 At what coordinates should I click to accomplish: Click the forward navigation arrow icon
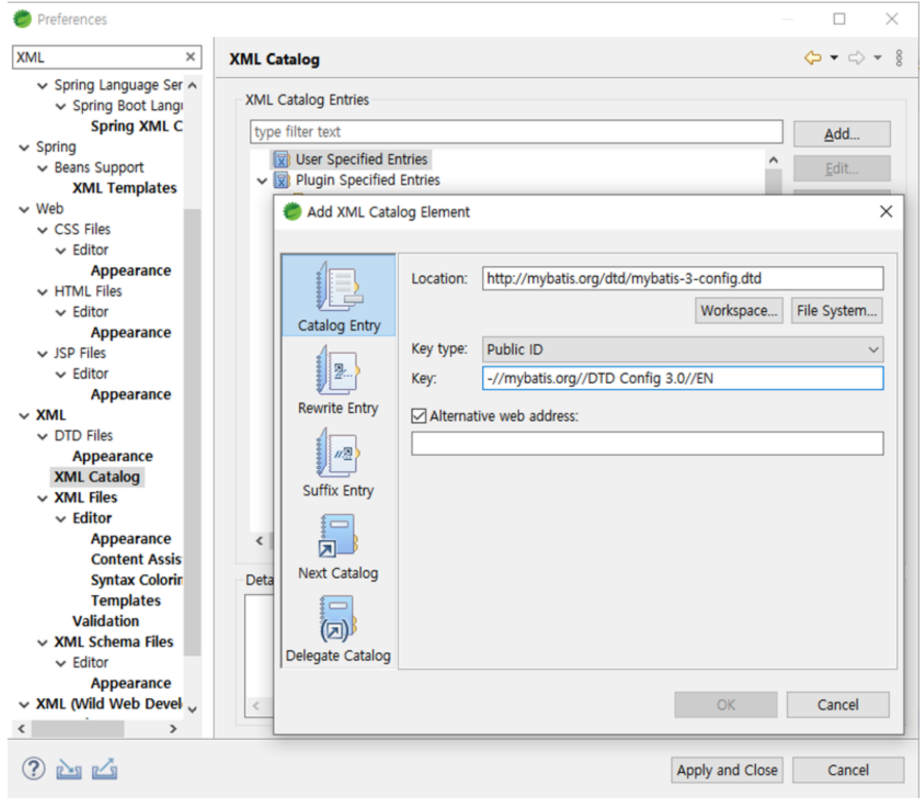856,58
